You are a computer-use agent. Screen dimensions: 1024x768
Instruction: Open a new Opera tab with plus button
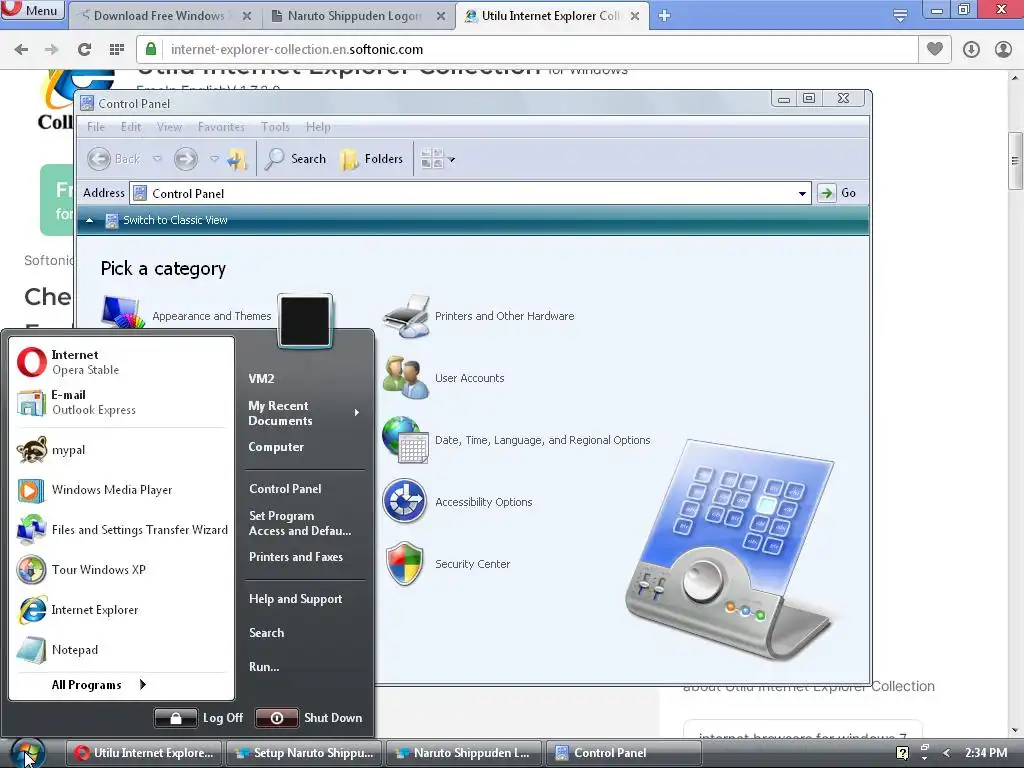[x=664, y=16]
